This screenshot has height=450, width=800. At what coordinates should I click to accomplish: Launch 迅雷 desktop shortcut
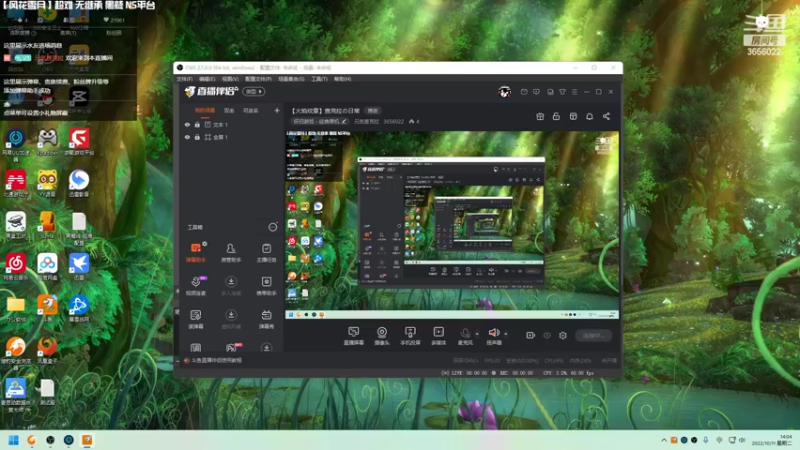[79, 267]
